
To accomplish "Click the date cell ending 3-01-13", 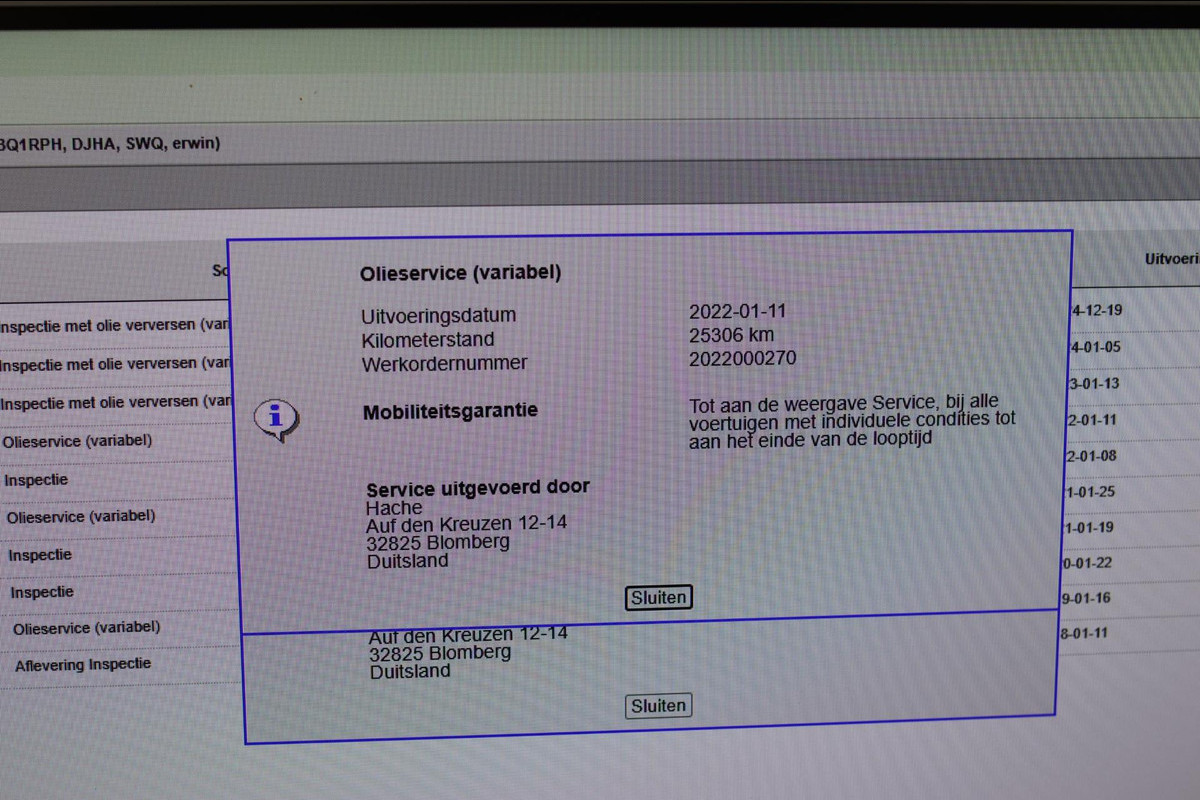I will [1094, 384].
